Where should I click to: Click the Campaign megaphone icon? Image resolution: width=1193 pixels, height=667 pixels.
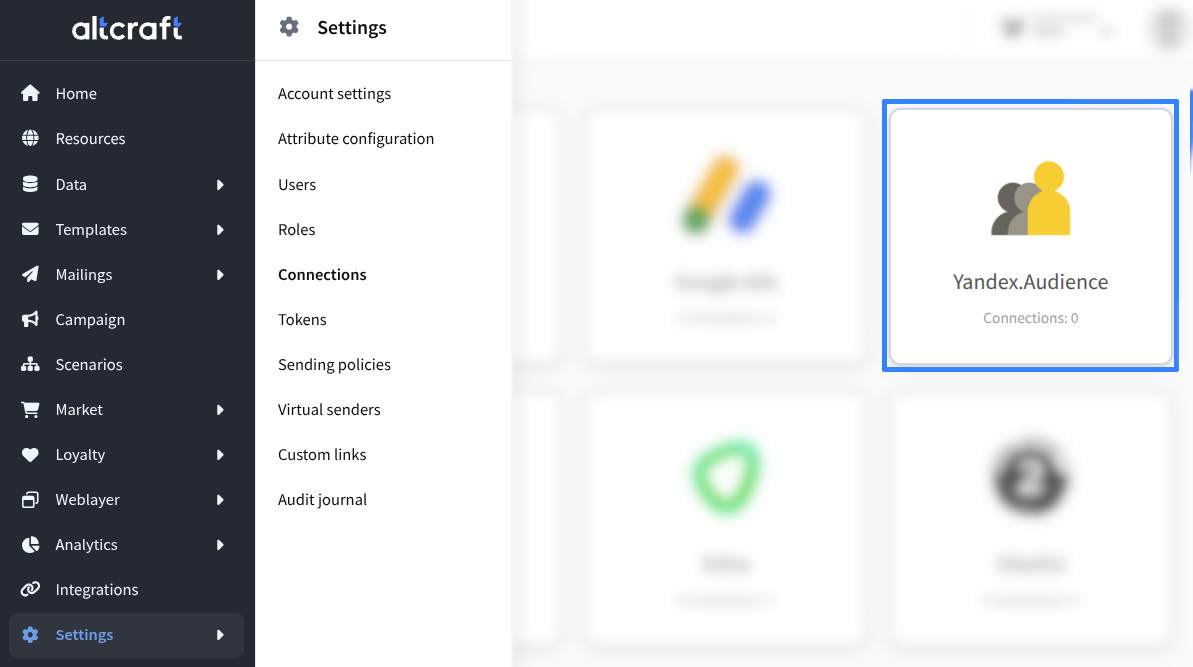click(x=30, y=320)
